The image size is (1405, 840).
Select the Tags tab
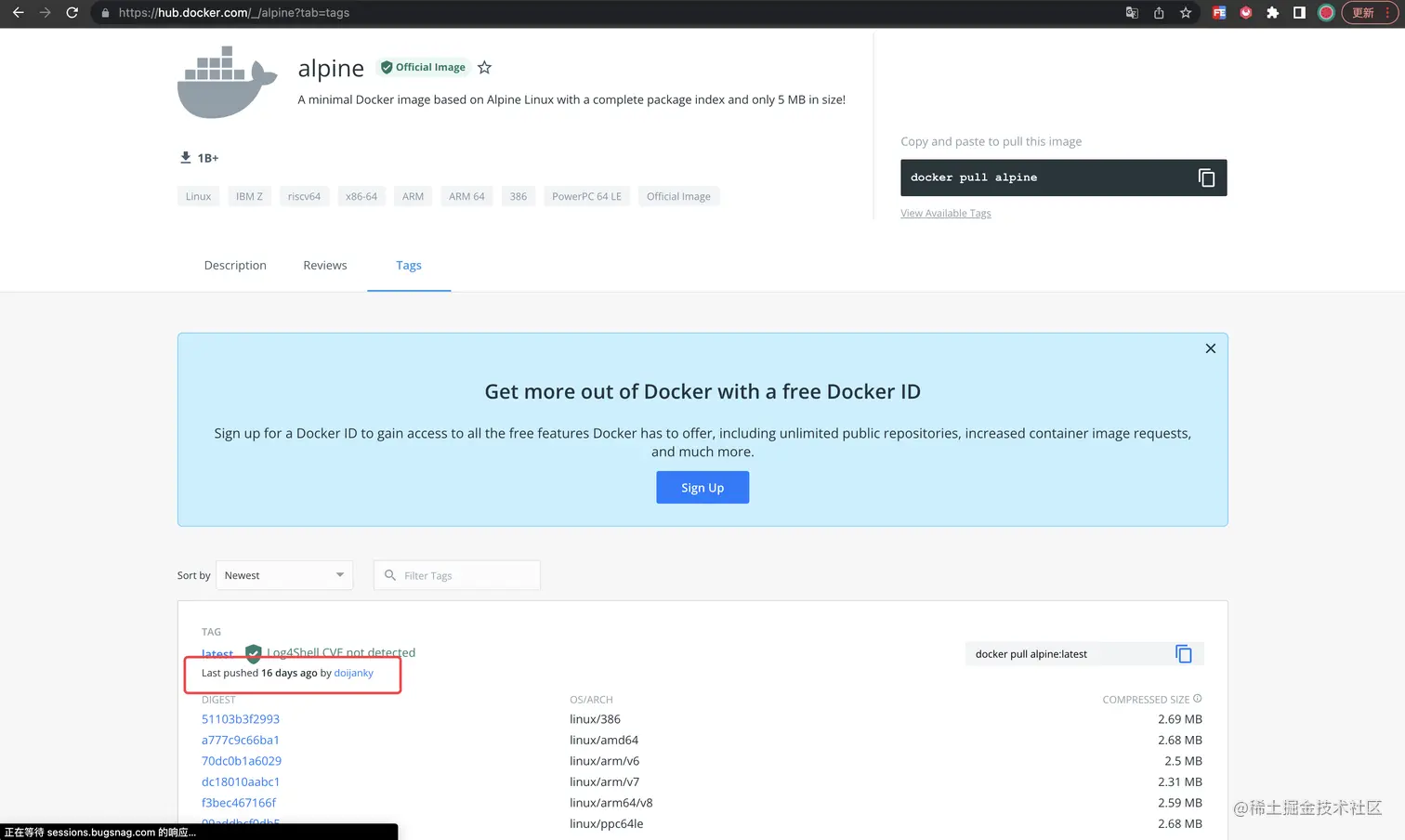pos(409,265)
